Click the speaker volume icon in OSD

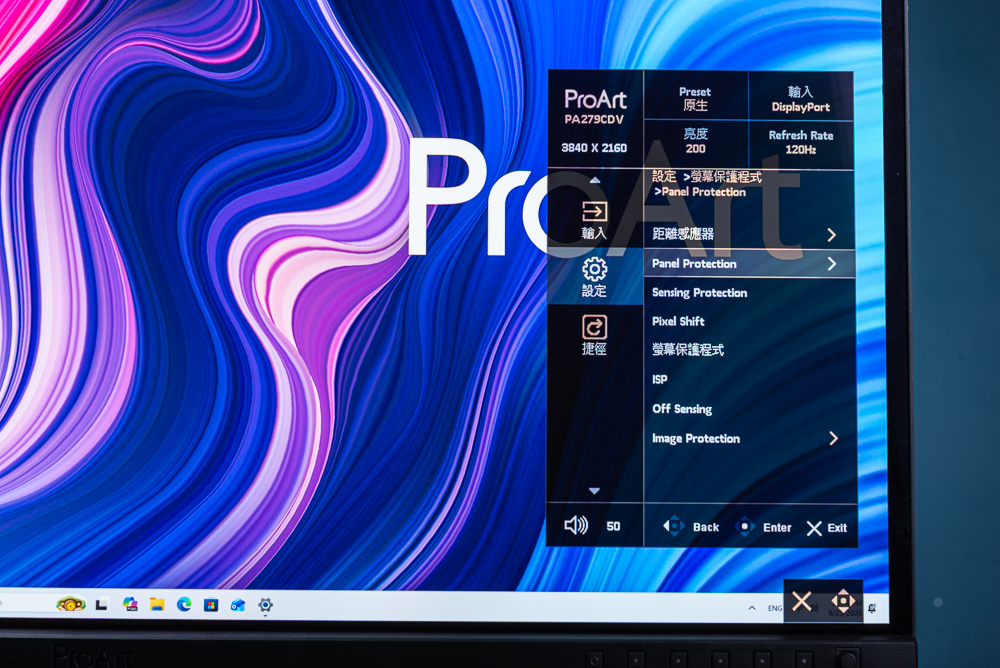[576, 526]
